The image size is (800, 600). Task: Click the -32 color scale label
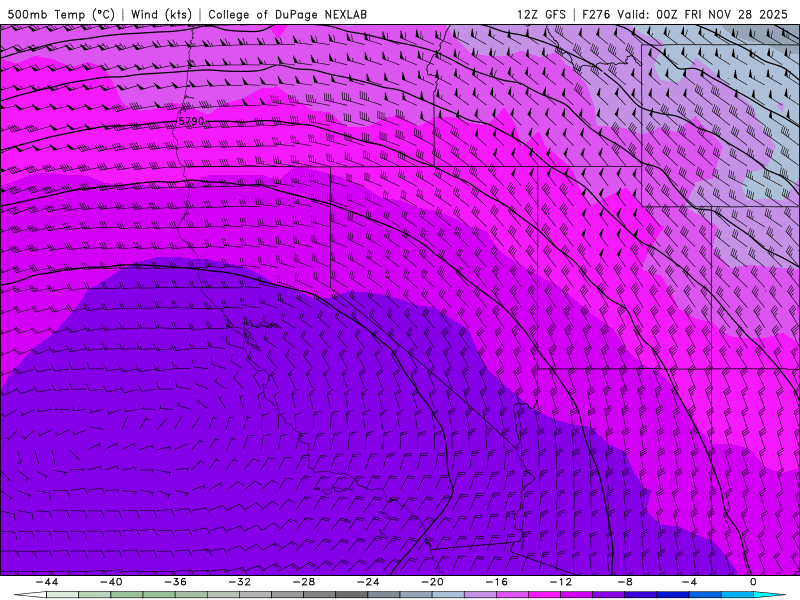(239, 582)
